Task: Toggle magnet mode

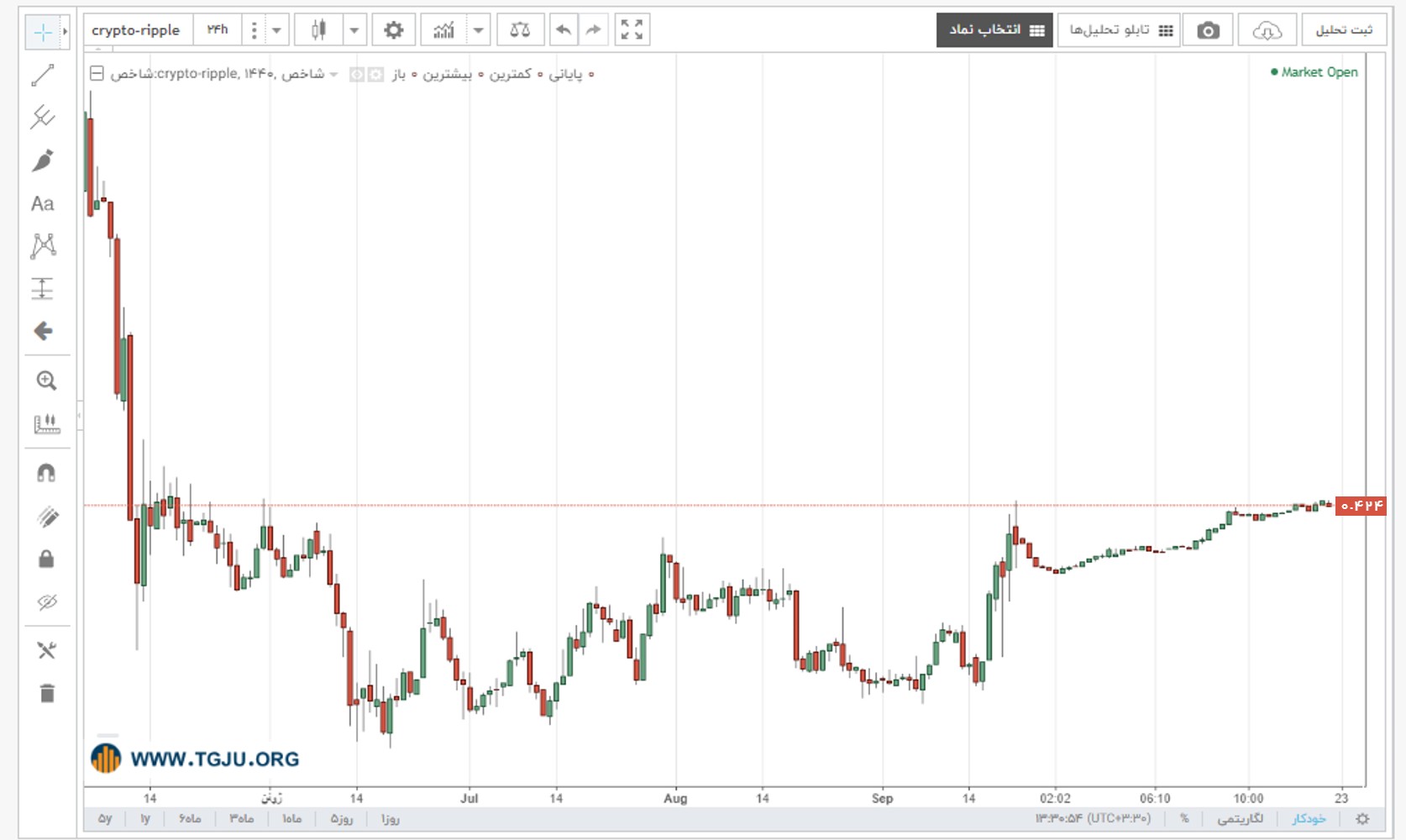Action: coord(46,473)
